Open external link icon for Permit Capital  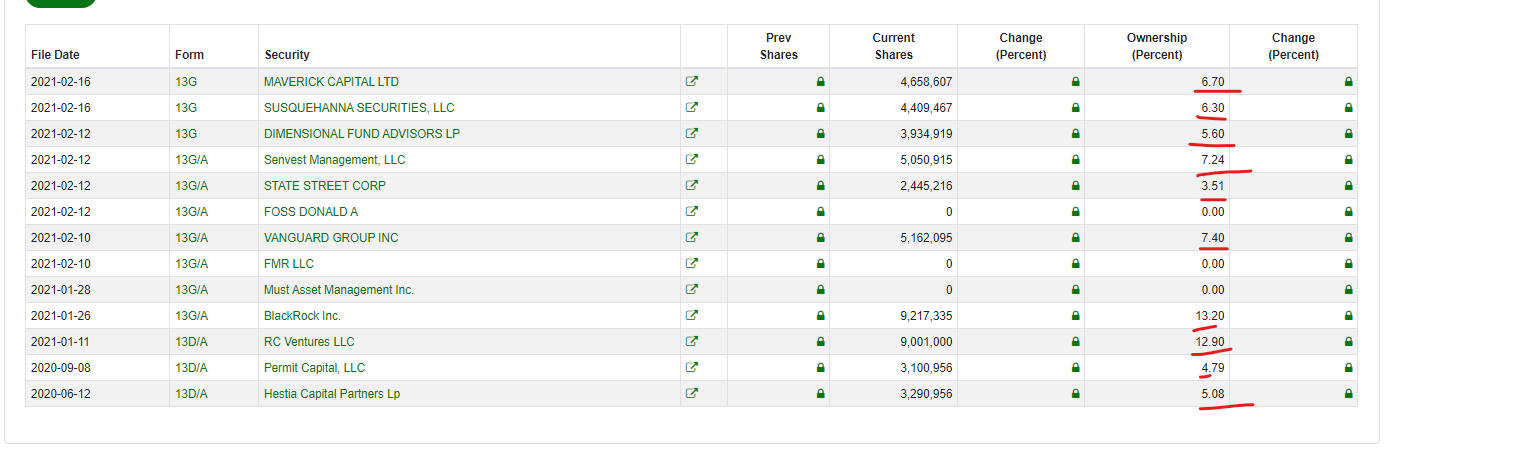[x=691, y=367]
